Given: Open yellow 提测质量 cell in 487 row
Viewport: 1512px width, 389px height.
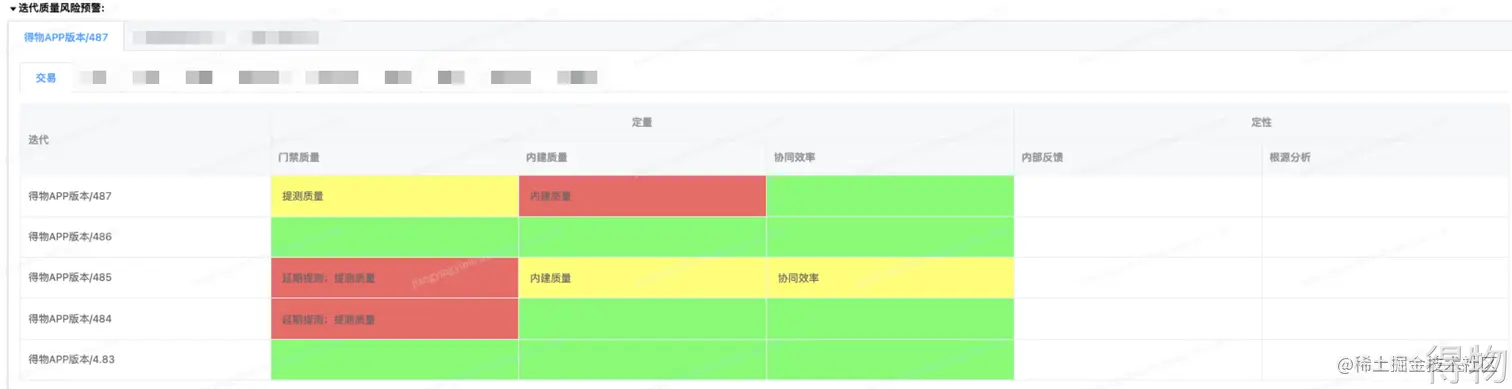Looking at the screenshot, I should pyautogui.click(x=394, y=196).
